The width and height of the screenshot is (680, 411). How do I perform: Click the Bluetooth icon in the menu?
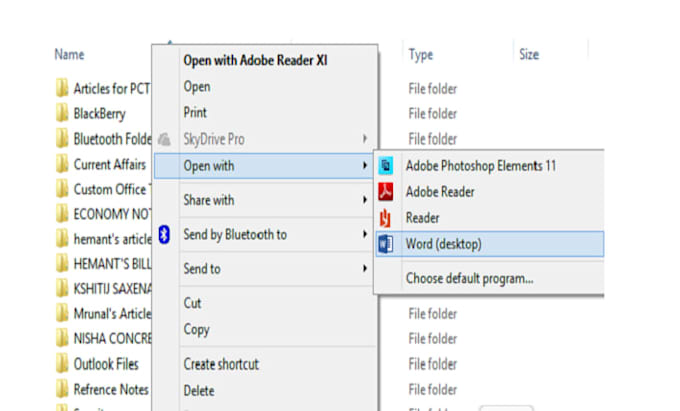[164, 235]
